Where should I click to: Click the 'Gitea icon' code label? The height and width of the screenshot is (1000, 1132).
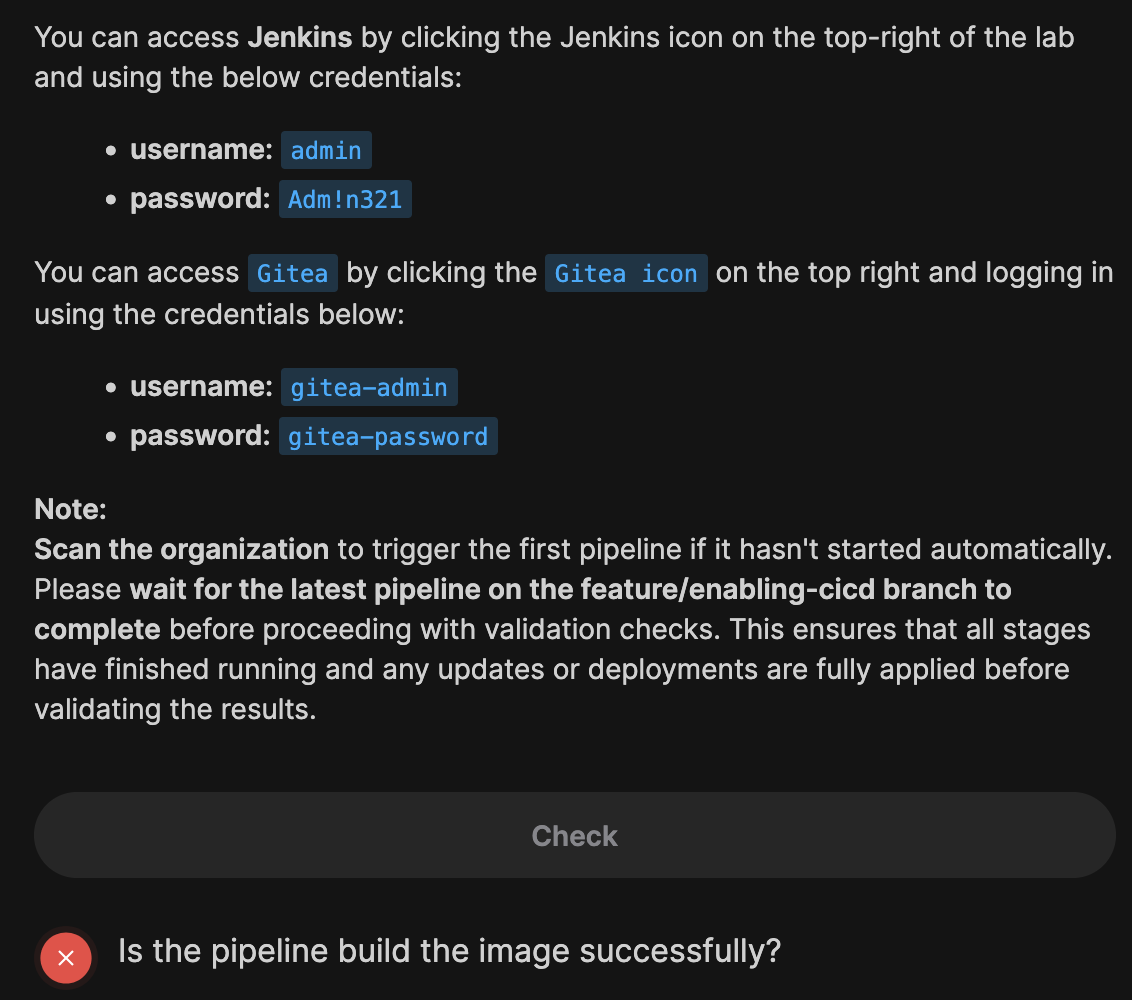tap(626, 273)
